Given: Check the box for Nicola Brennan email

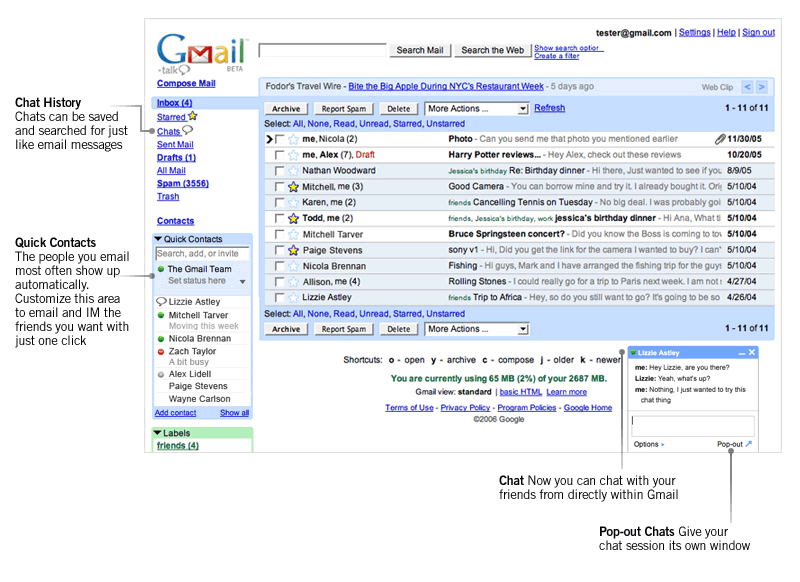Looking at the screenshot, I should (279, 266).
